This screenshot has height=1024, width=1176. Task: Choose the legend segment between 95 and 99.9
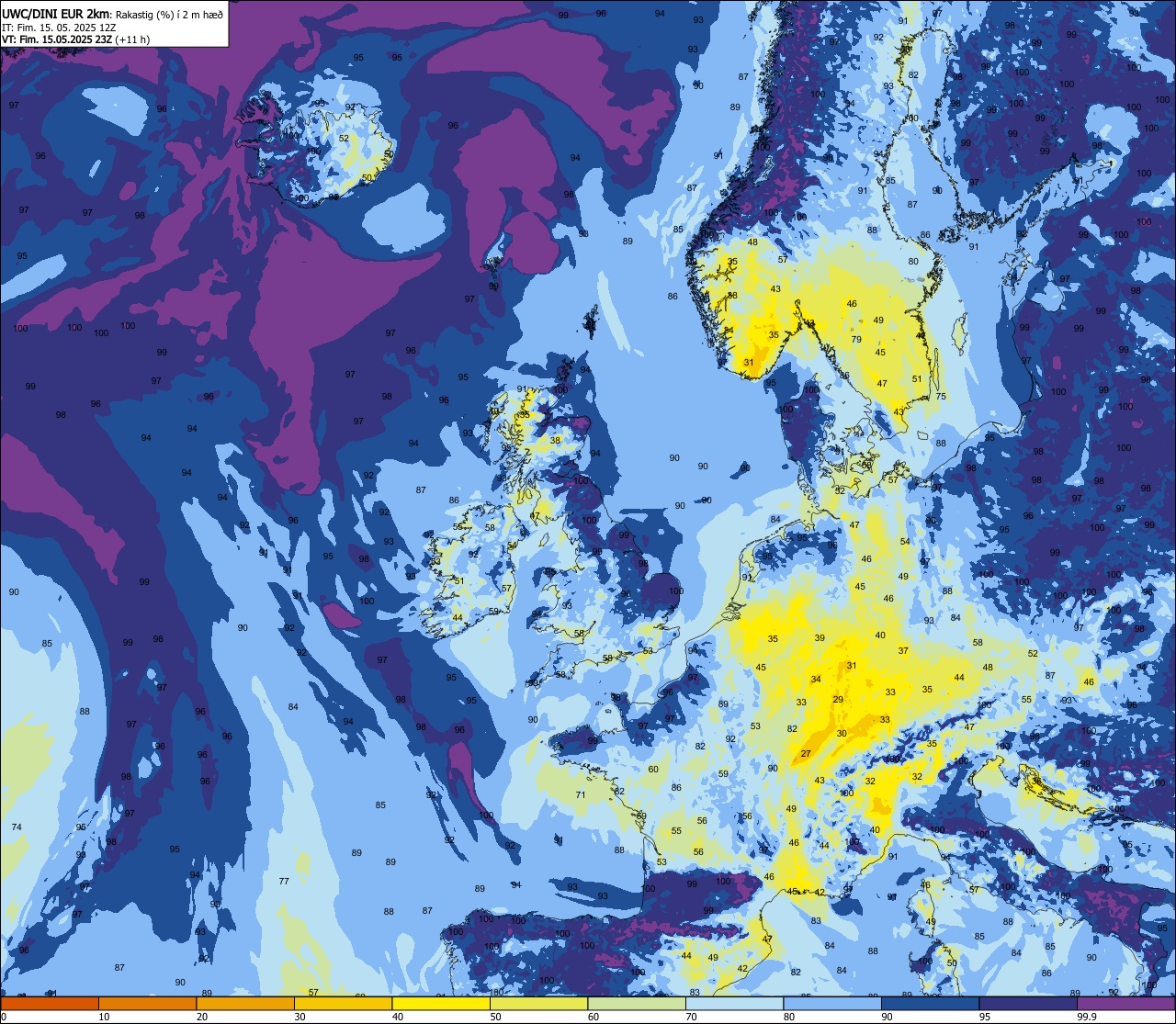click(x=1028, y=1003)
